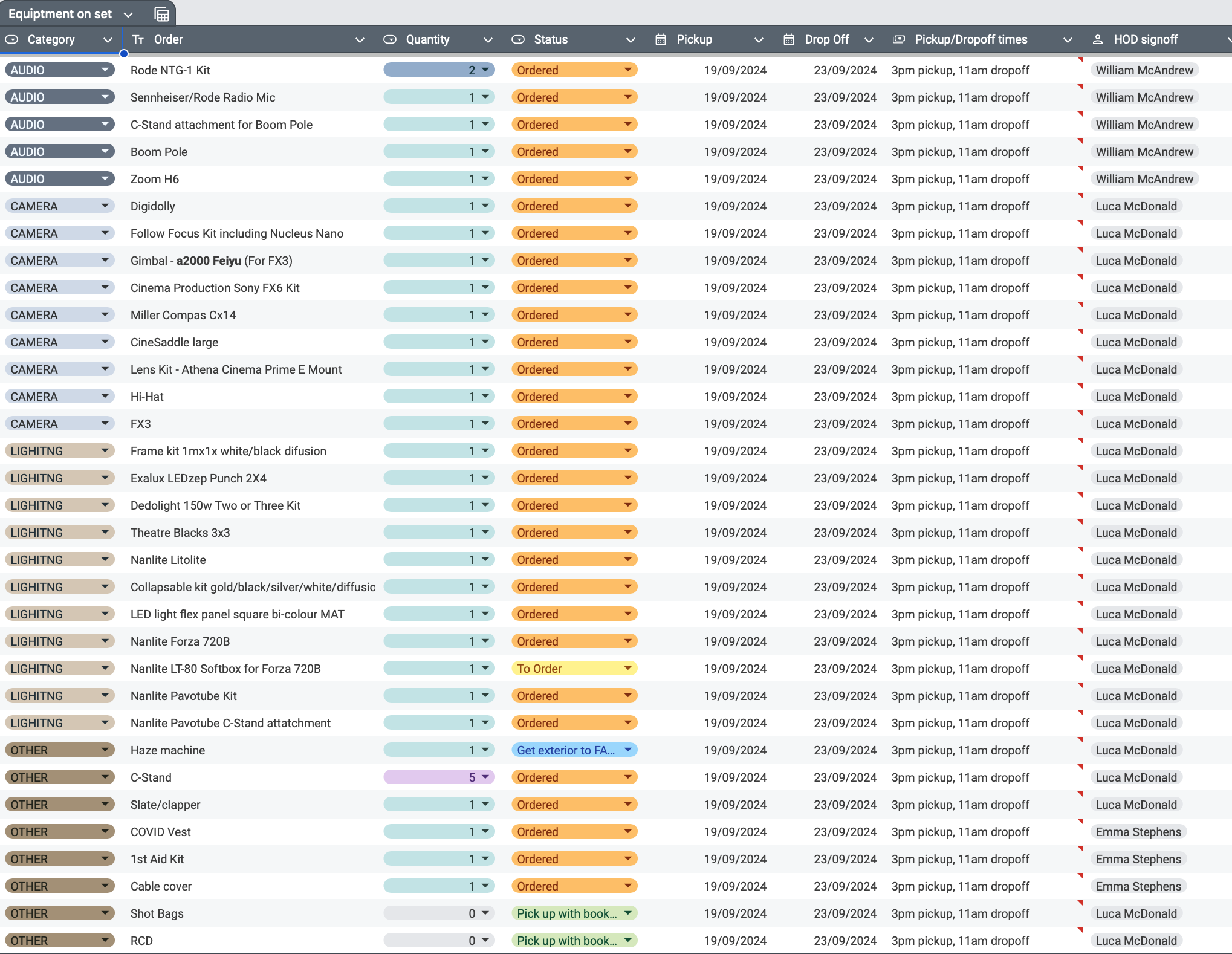Click the Category column type icon
The width and height of the screenshot is (1232, 954).
pyautogui.click(x=11, y=39)
